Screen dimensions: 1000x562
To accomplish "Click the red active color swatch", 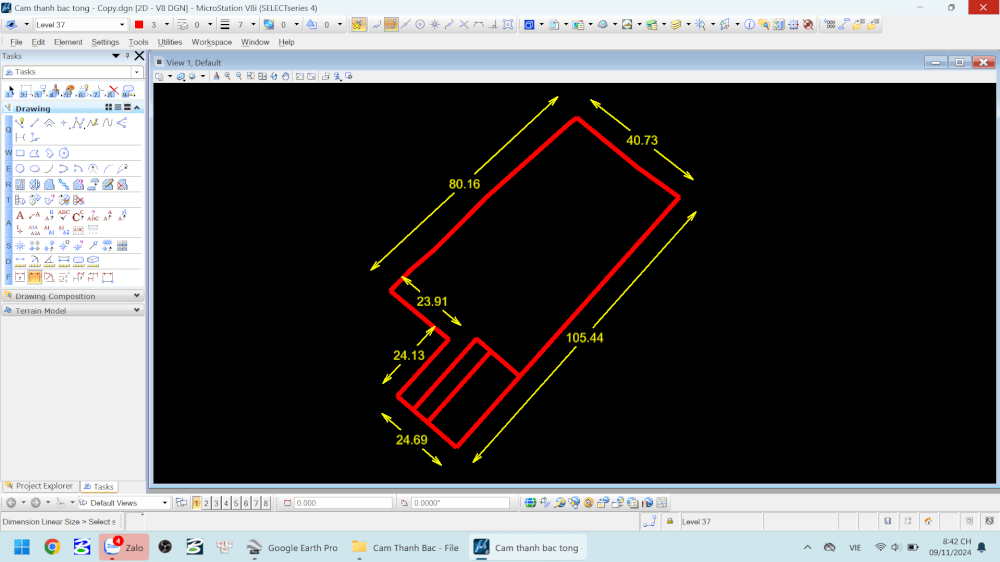I will coord(139,24).
